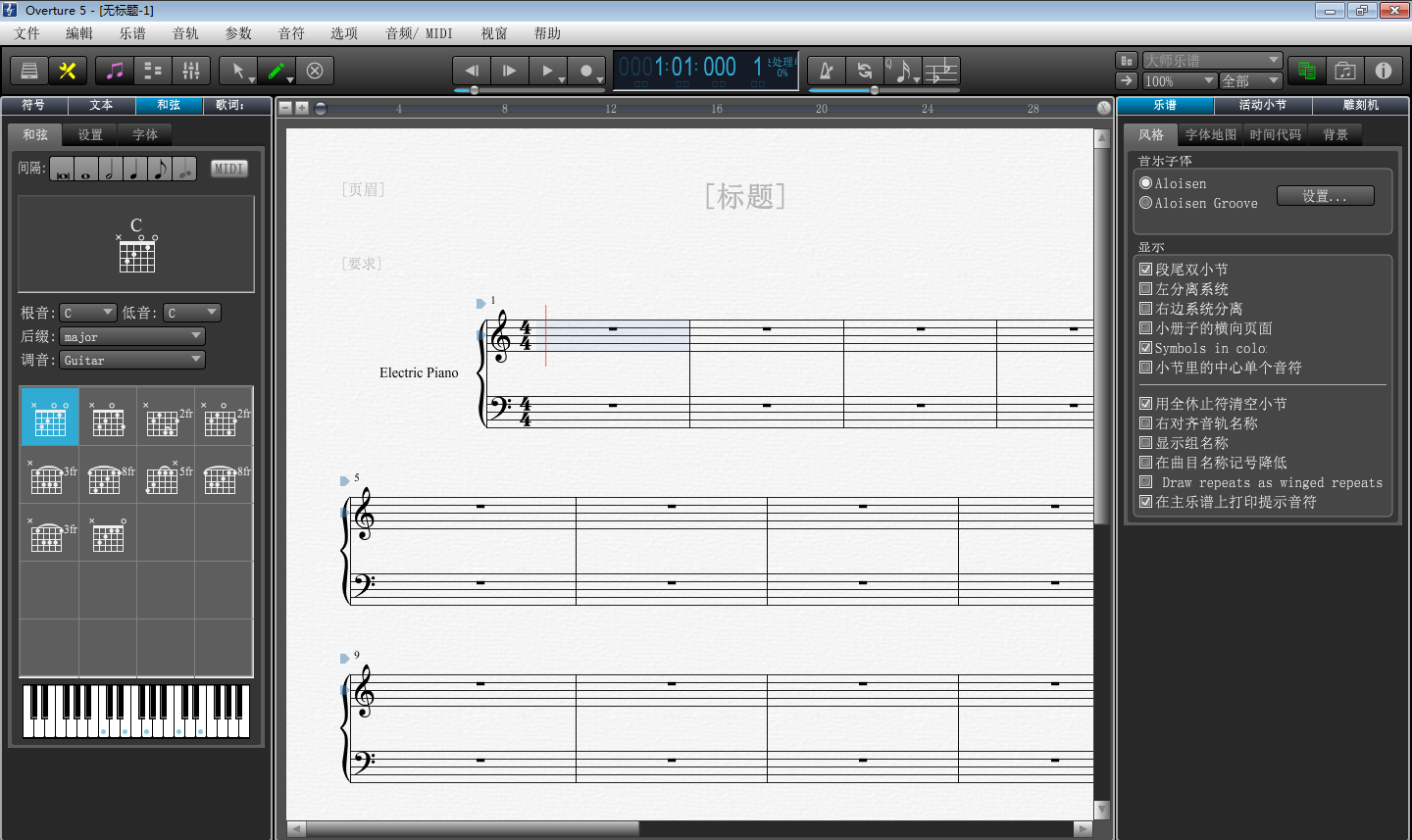Open the 音频/MIDI menu
Screen dimensions: 1412x840
coord(419,32)
